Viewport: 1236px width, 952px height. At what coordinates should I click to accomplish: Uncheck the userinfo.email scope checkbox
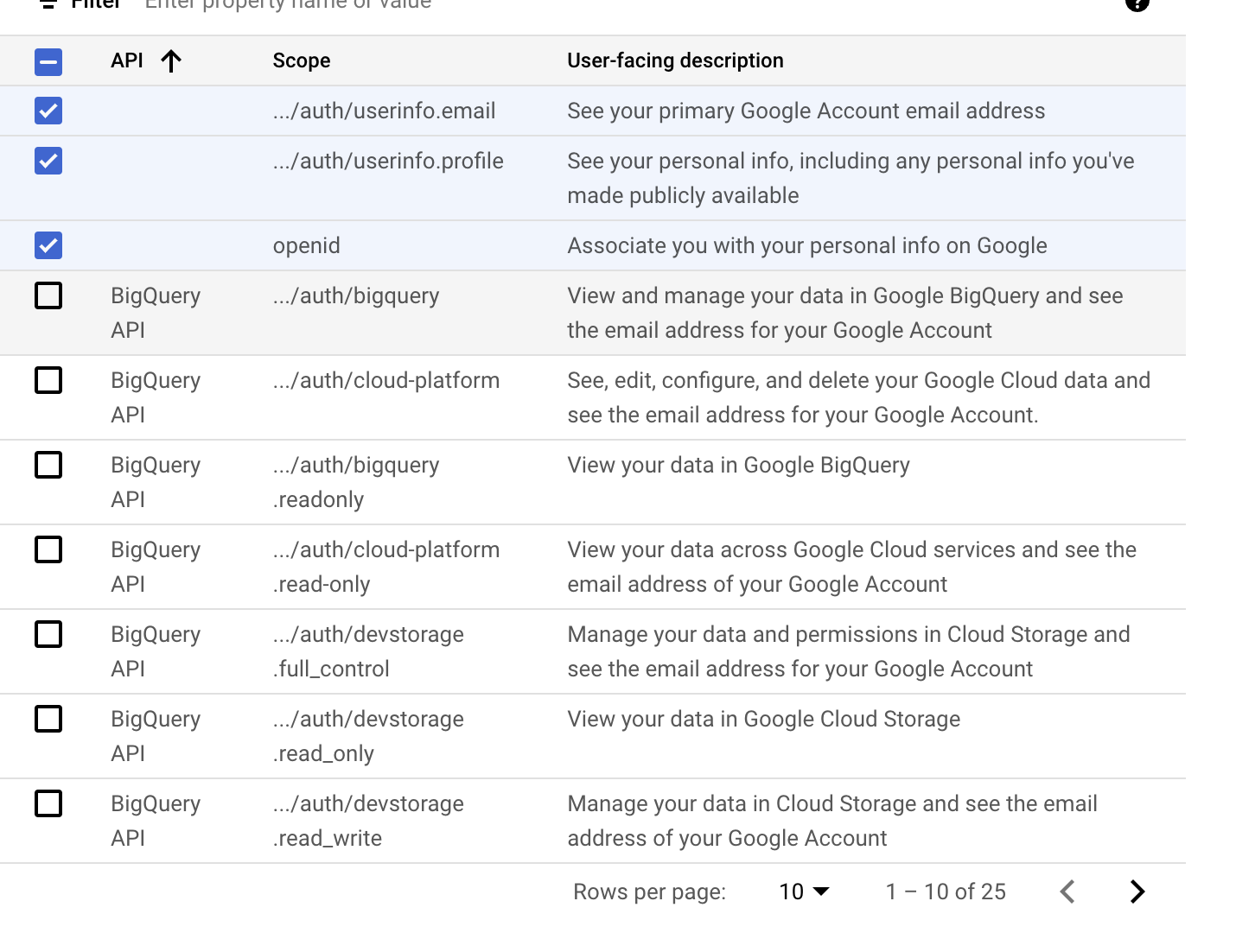pos(48,111)
